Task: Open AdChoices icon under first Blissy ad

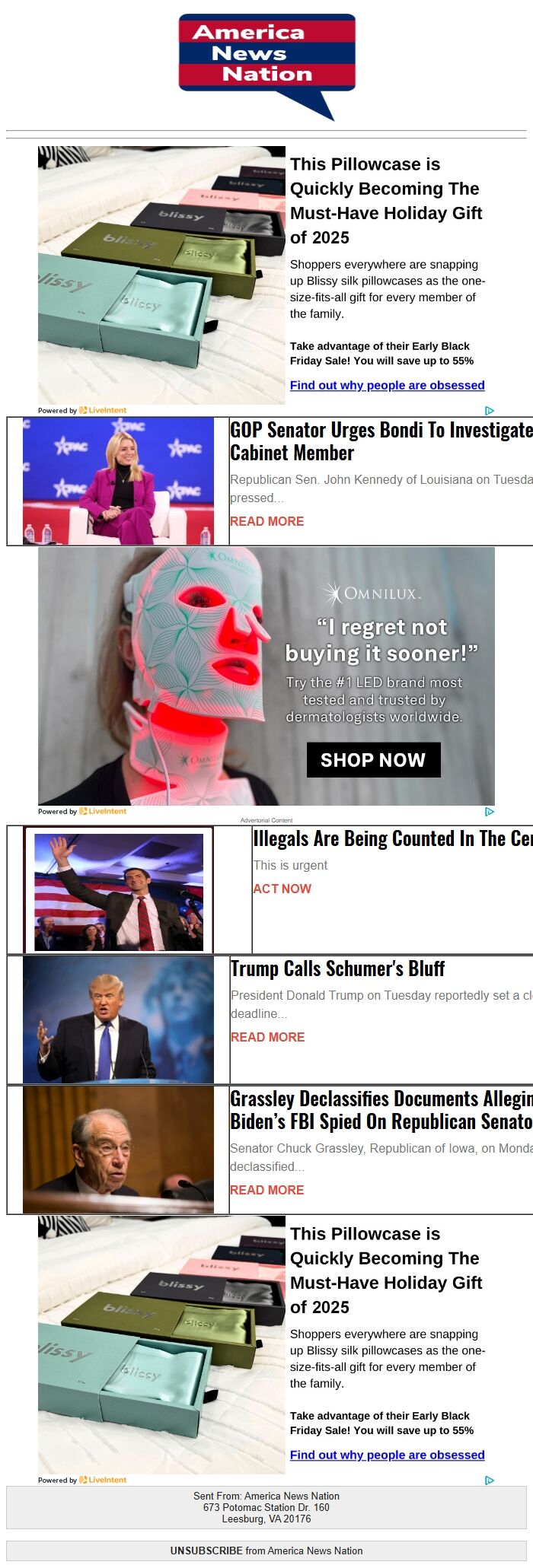Action: pos(490,411)
